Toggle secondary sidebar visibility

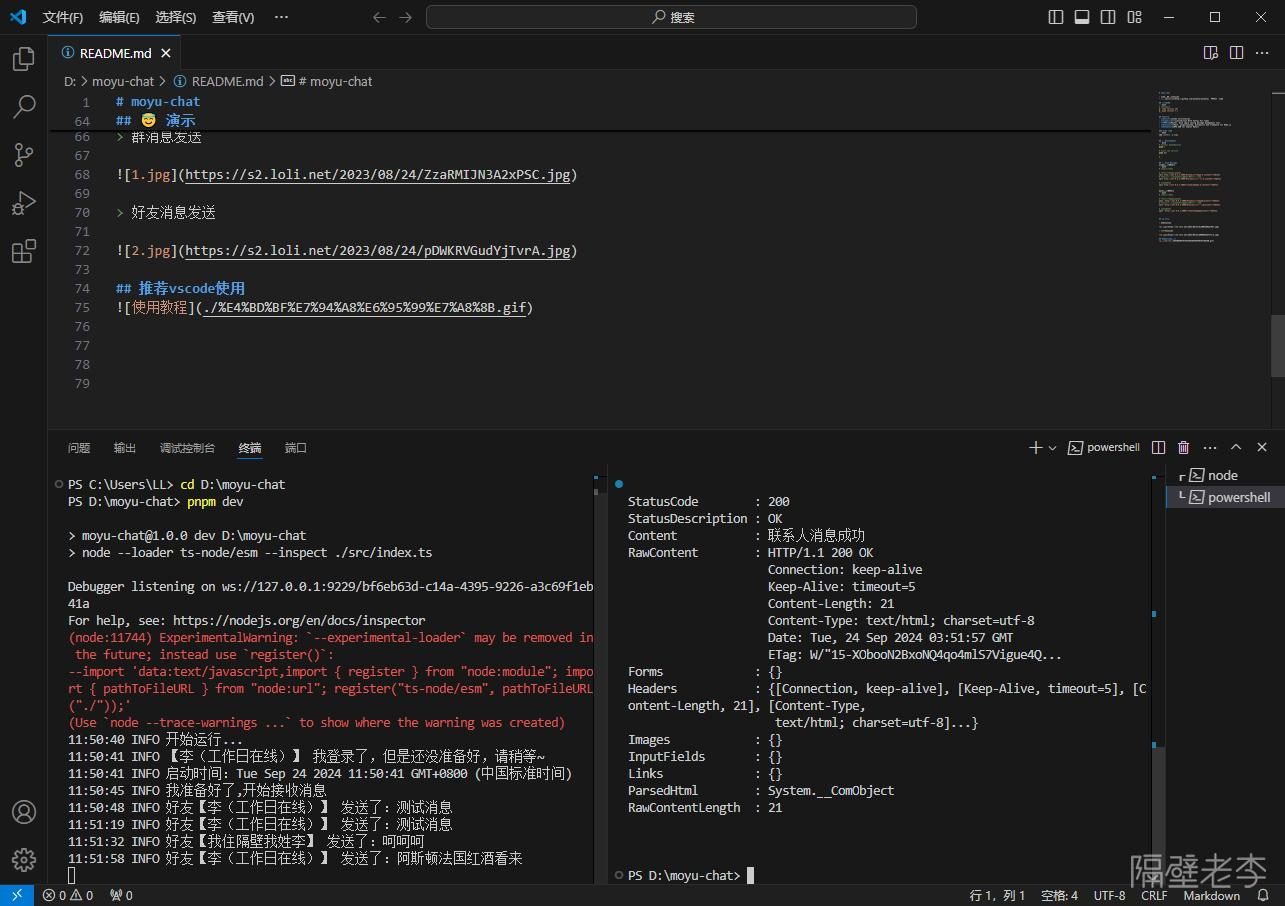[x=1108, y=17]
